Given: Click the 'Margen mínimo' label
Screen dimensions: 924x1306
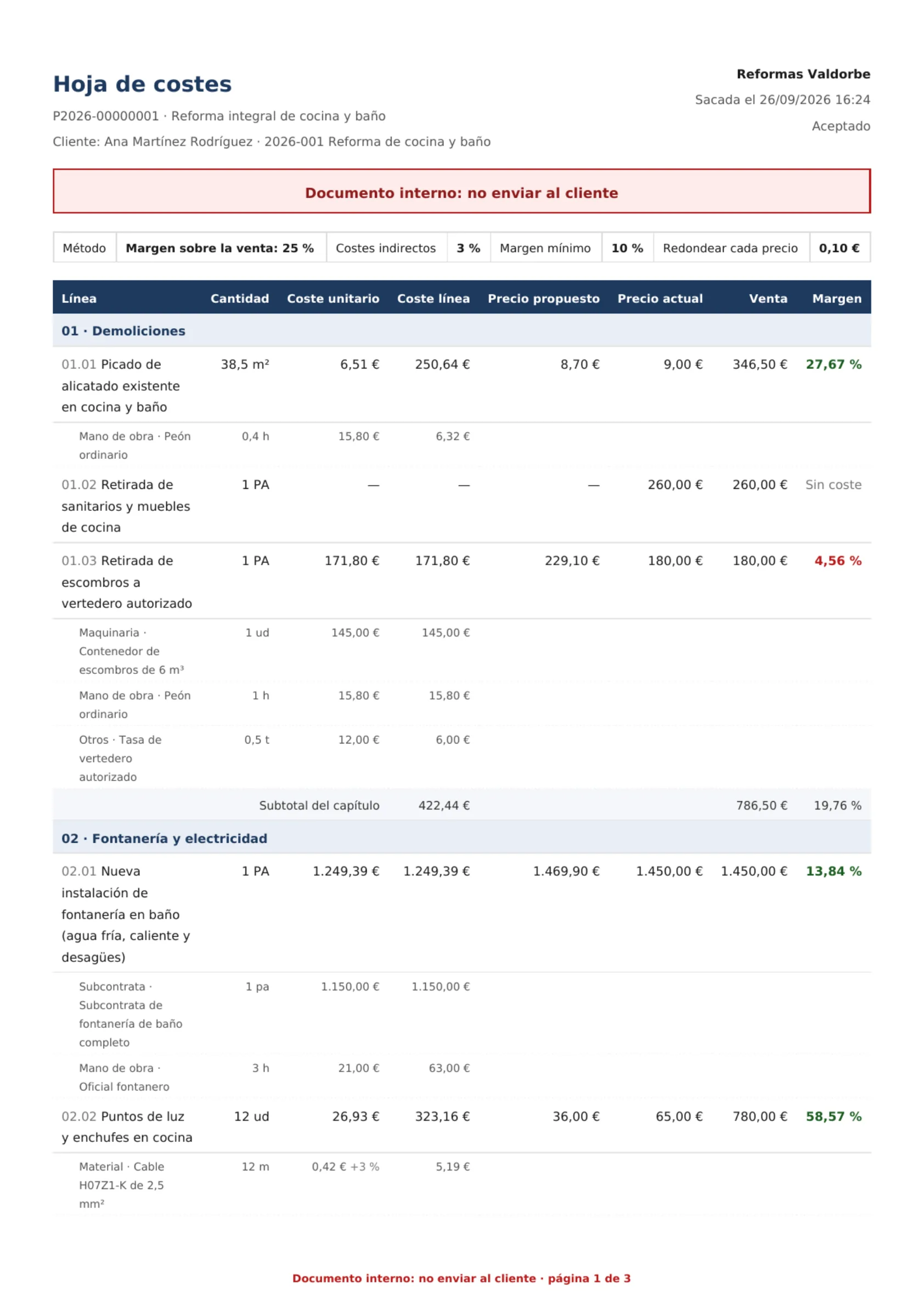Looking at the screenshot, I should [x=545, y=248].
